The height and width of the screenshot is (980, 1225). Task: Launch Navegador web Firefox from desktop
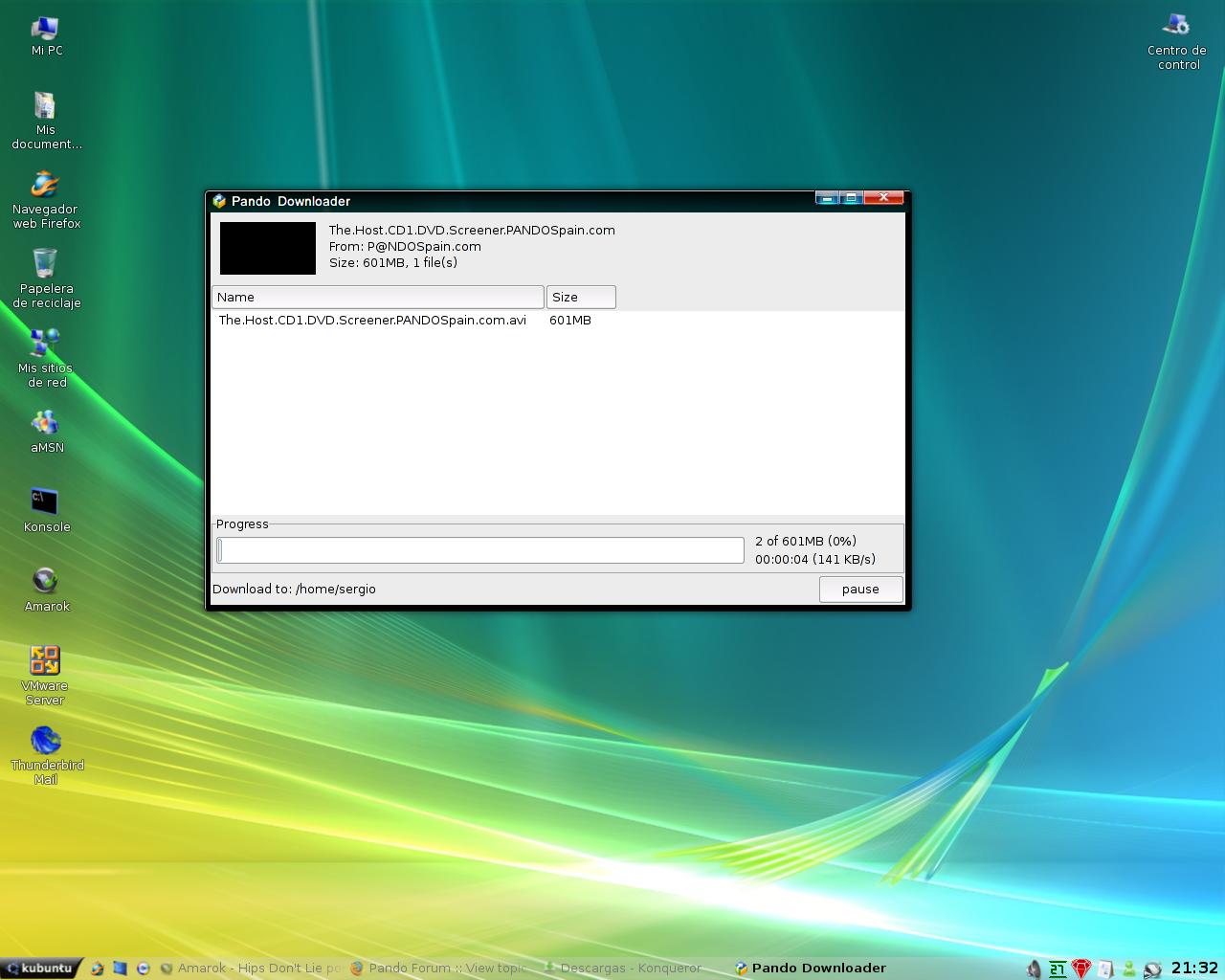pyautogui.click(x=46, y=200)
